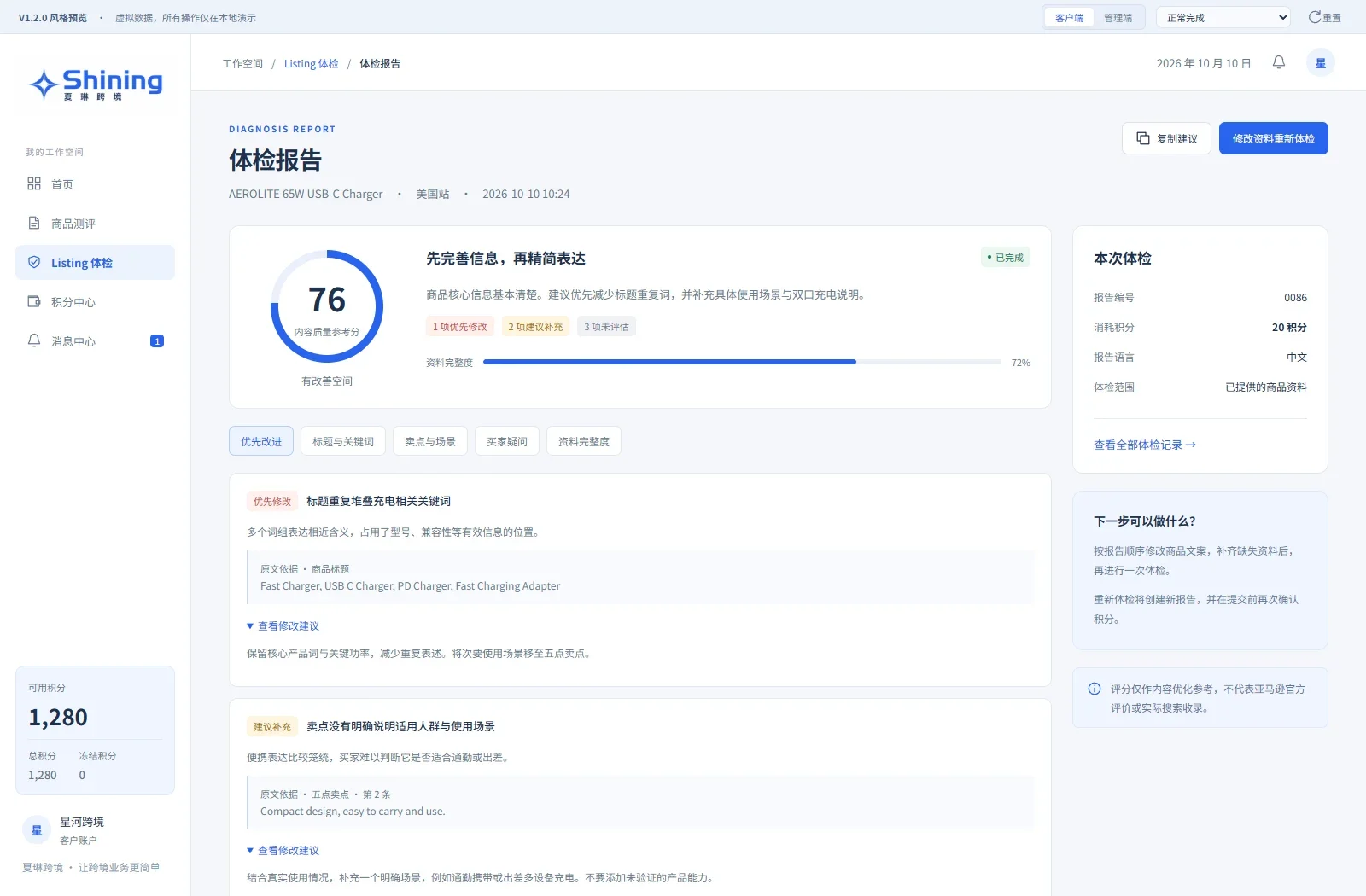1366x896 pixels.
Task: Click the 2 项建议补充 tag
Action: 536,326
